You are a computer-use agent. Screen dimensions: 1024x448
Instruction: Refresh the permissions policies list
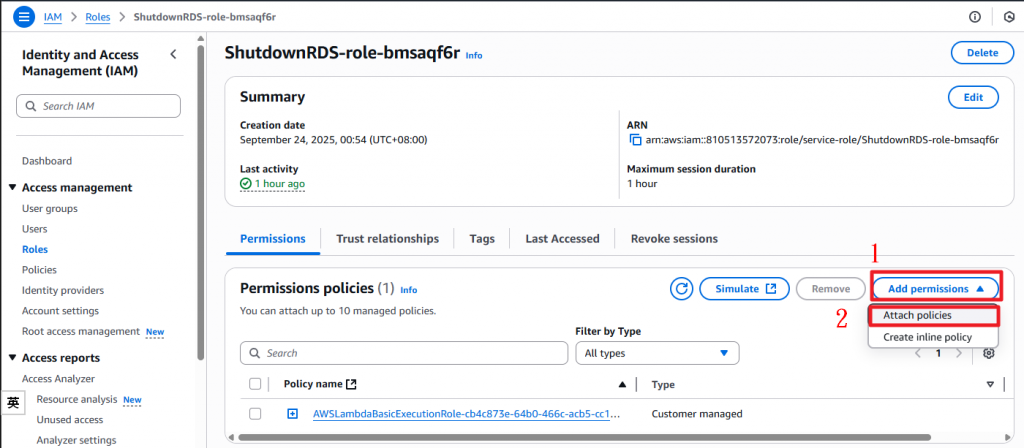(x=682, y=289)
